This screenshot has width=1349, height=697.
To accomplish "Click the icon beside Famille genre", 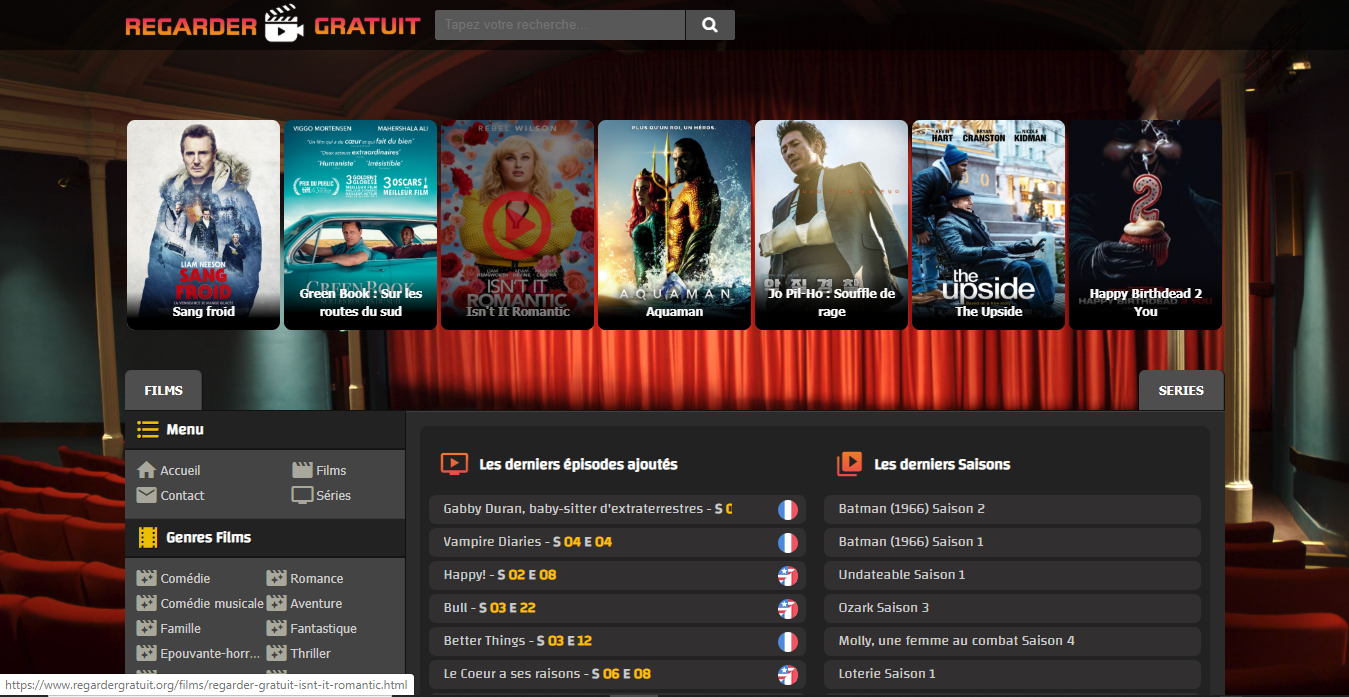I will [x=146, y=628].
